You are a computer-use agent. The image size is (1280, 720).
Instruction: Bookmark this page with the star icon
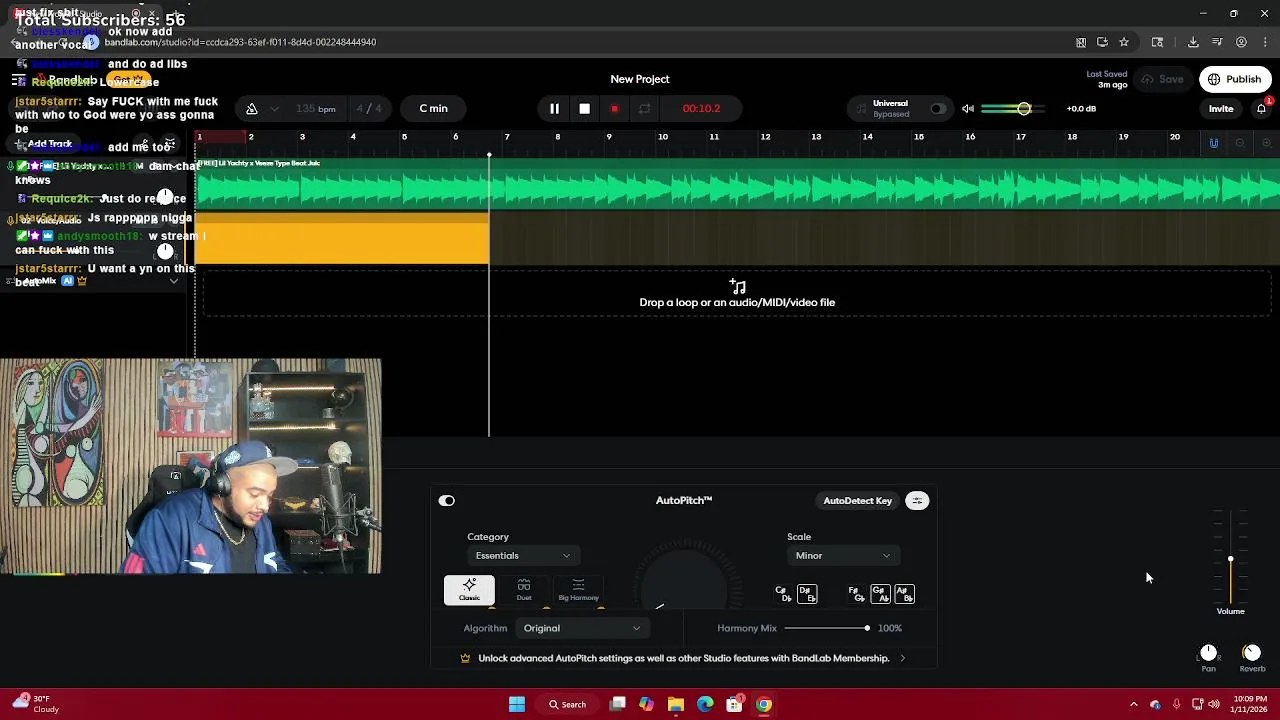pyautogui.click(x=1124, y=42)
